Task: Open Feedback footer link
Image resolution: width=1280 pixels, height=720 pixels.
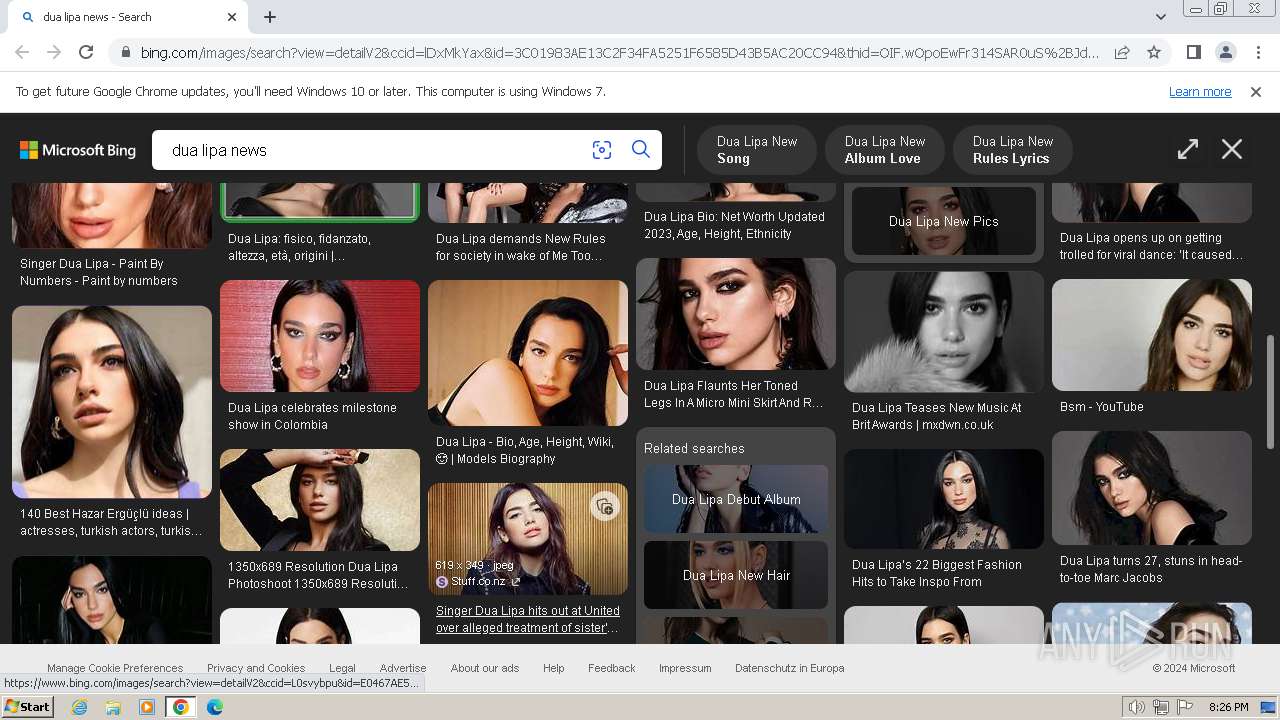Action: click(x=611, y=668)
